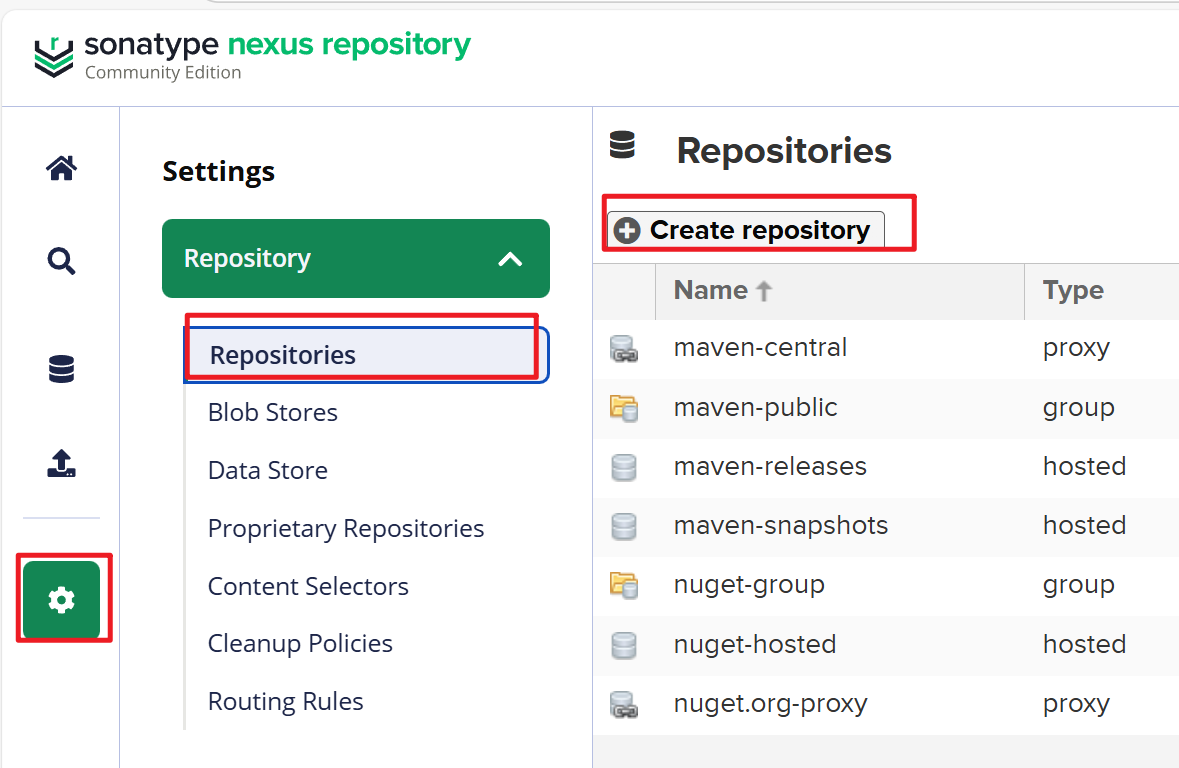Open the maven-releases repository row

click(770, 467)
